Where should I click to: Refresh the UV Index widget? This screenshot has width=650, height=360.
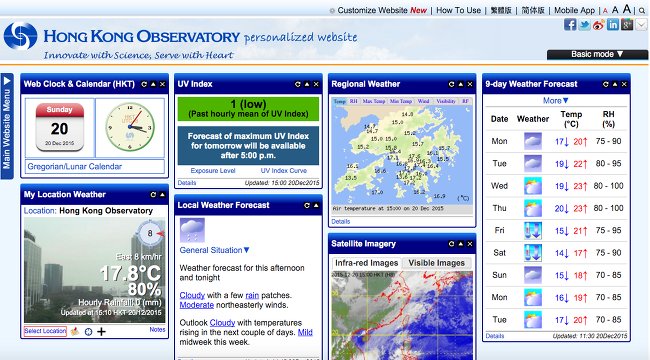point(298,84)
